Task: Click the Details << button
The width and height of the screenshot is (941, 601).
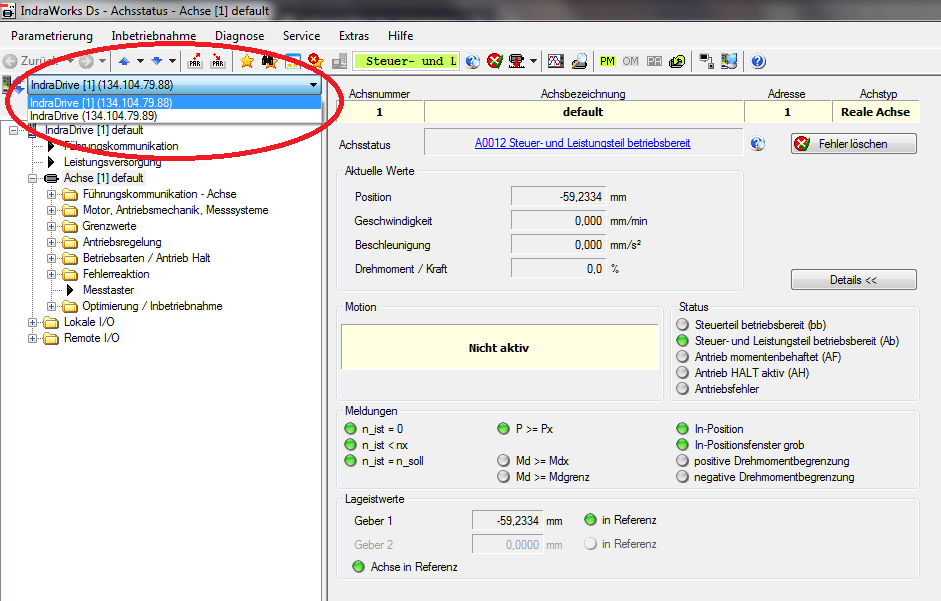Action: click(853, 280)
